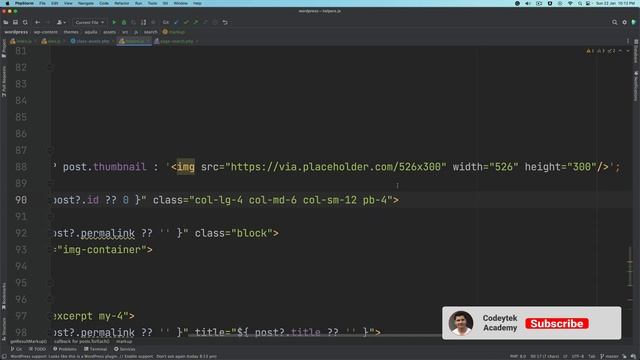This screenshot has height=360, width=640.
Task: Click the PHP 8.0 language level widget
Action: click(x=518, y=356)
